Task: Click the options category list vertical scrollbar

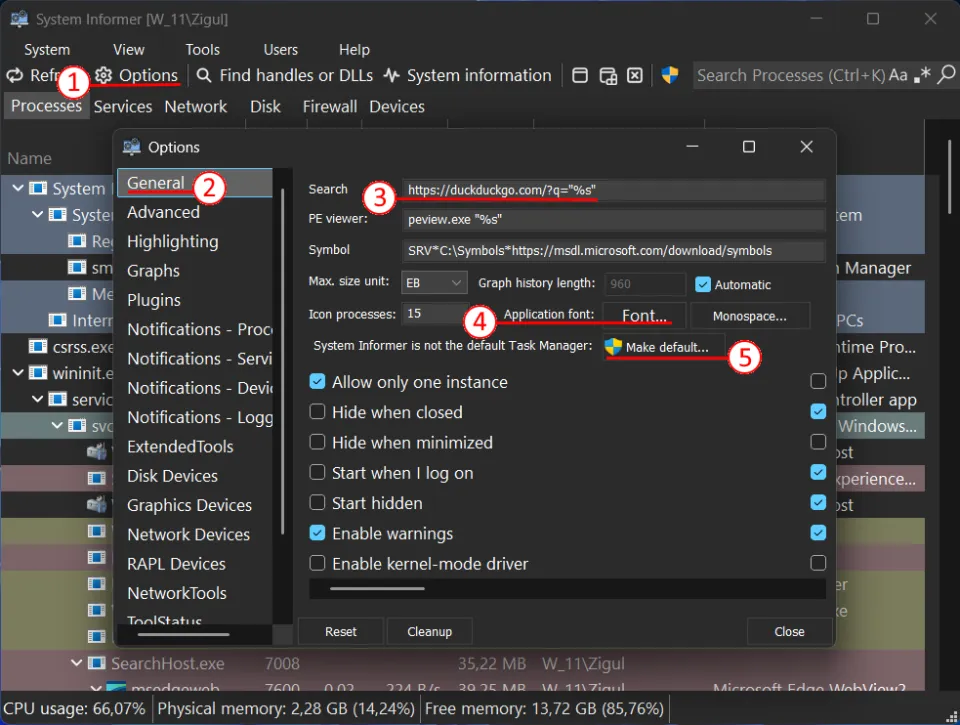Action: point(282,361)
